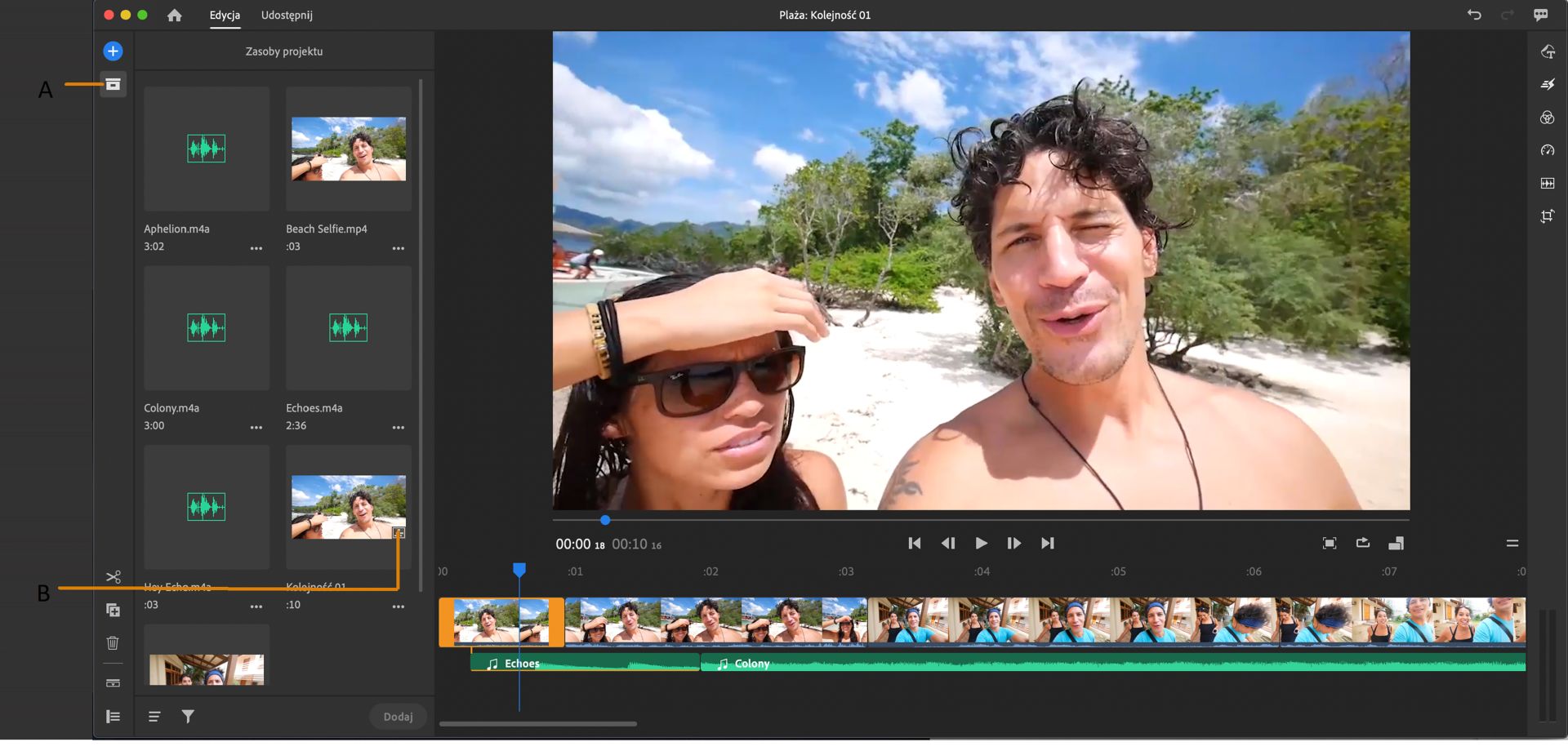Select the first orange-highlighted video clip
Viewport: 1568px width, 751px height.
point(501,623)
